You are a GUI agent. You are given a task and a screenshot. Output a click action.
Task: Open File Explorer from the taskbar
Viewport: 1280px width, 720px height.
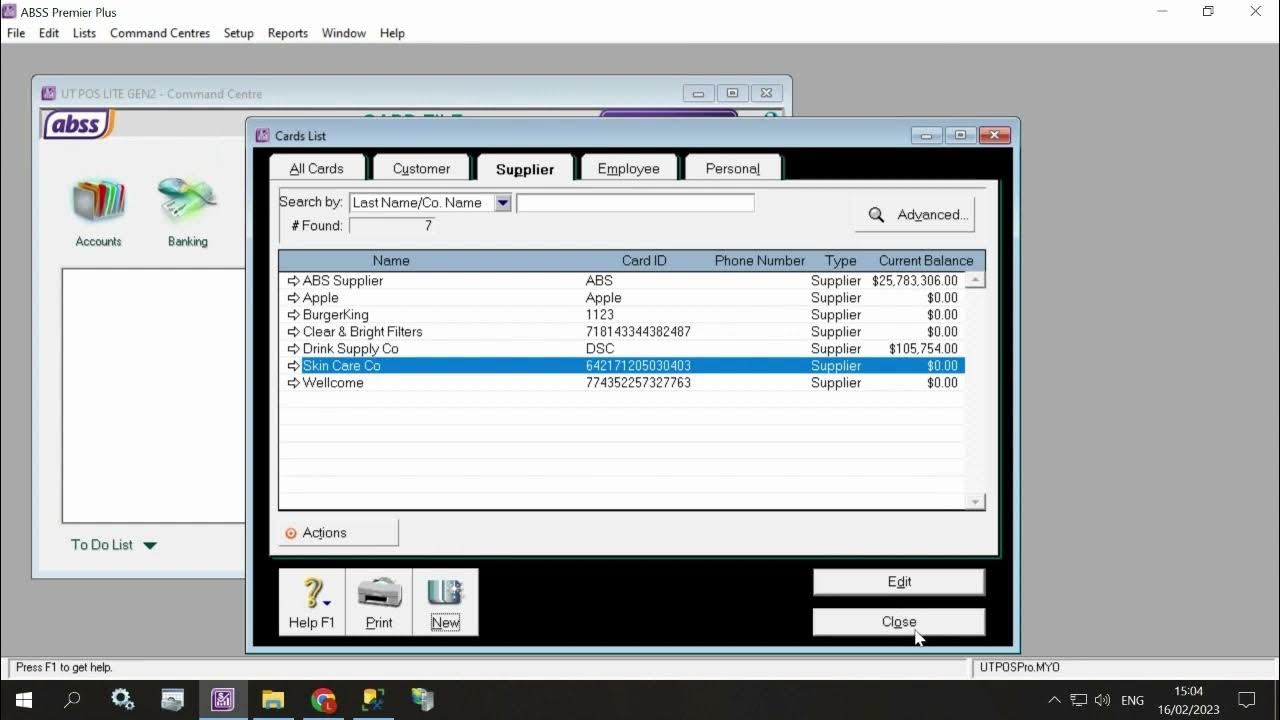pyautogui.click(x=273, y=700)
